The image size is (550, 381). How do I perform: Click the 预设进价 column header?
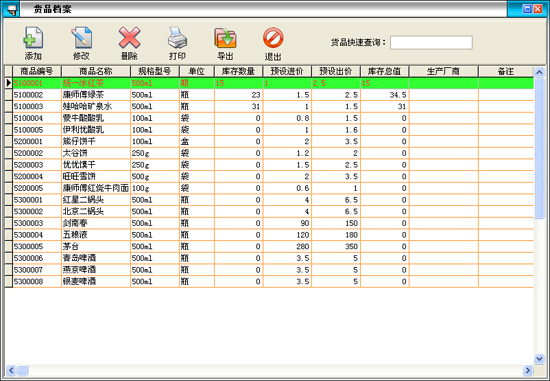pos(287,71)
